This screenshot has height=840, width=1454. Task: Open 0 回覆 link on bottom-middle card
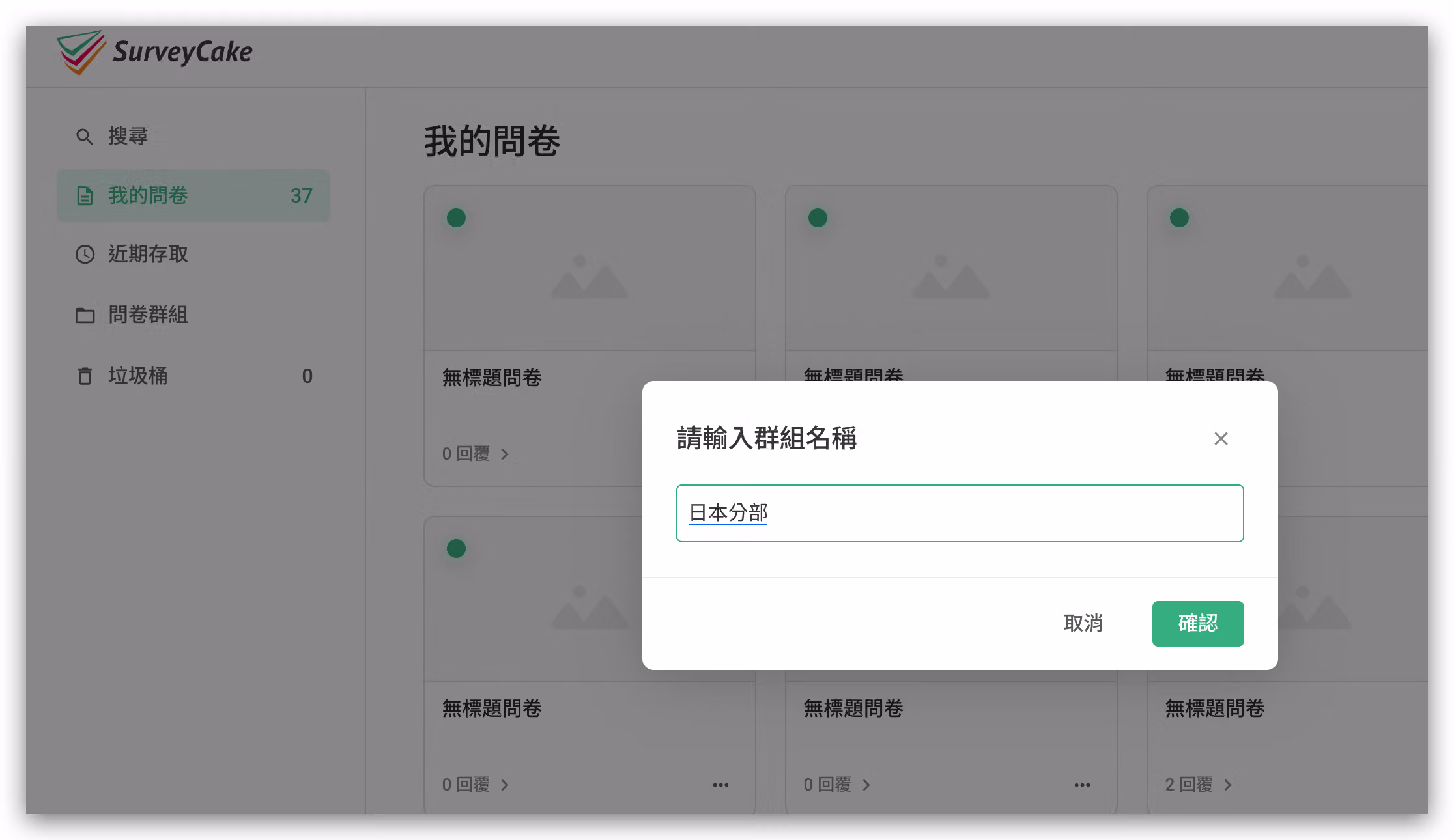(x=836, y=785)
